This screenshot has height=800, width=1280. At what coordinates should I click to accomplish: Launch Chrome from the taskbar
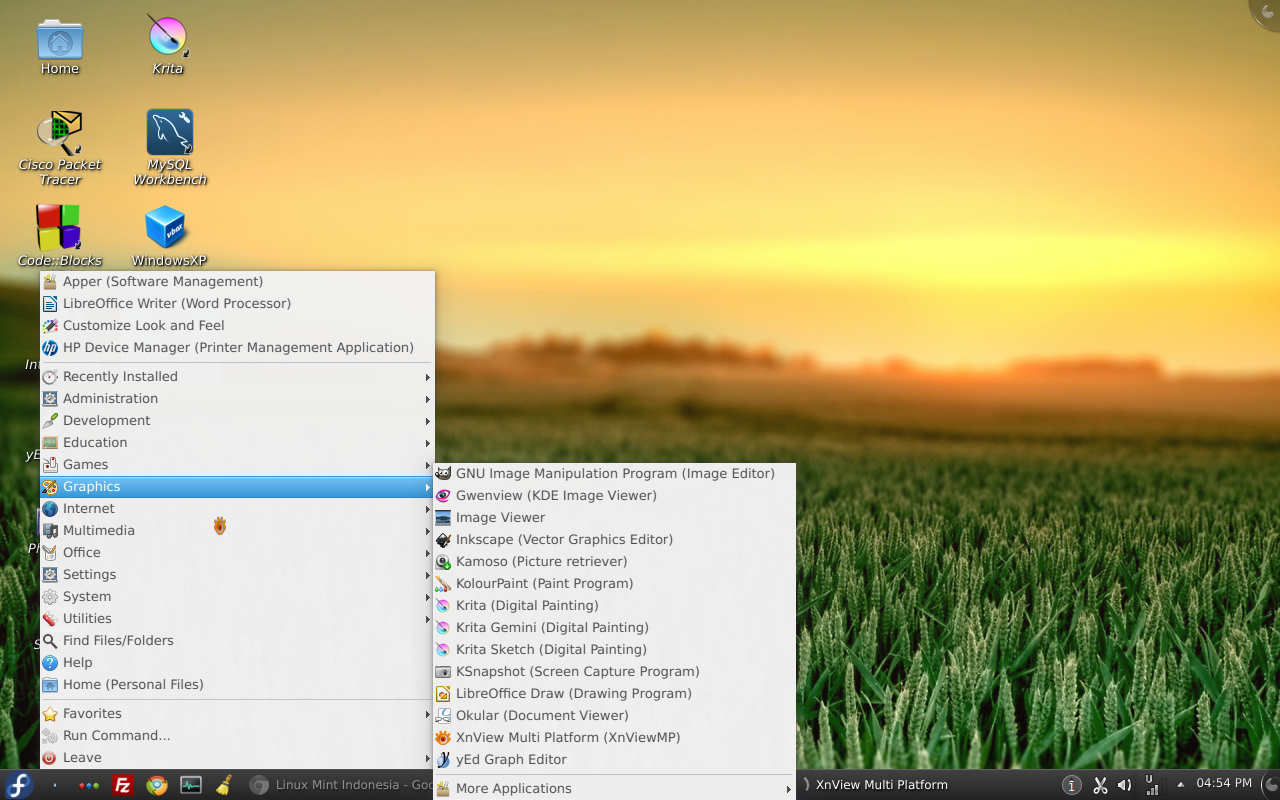tap(156, 785)
